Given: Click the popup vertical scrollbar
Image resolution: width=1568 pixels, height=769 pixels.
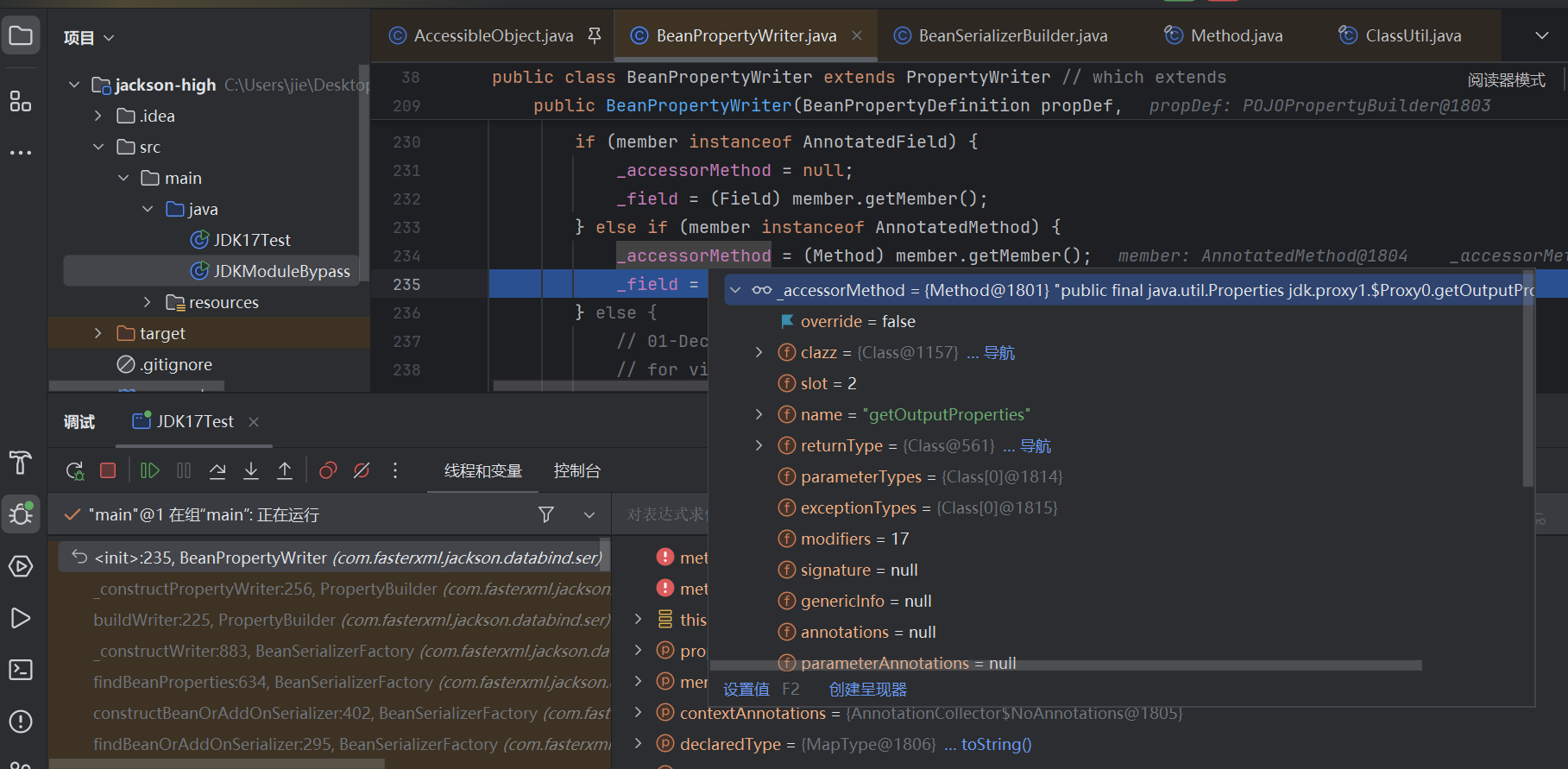Looking at the screenshot, I should pos(1527,380).
